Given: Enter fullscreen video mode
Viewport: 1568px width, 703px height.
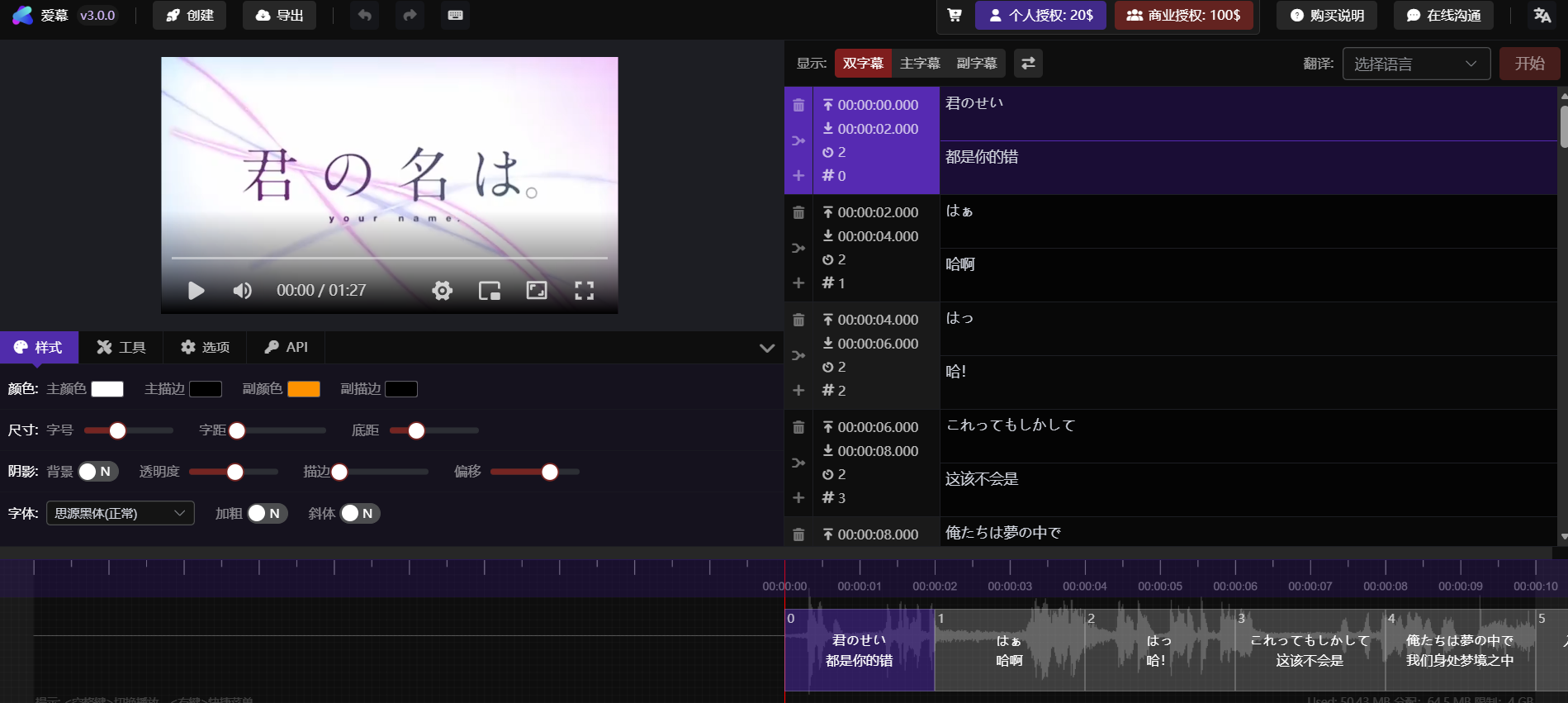Looking at the screenshot, I should click(585, 290).
